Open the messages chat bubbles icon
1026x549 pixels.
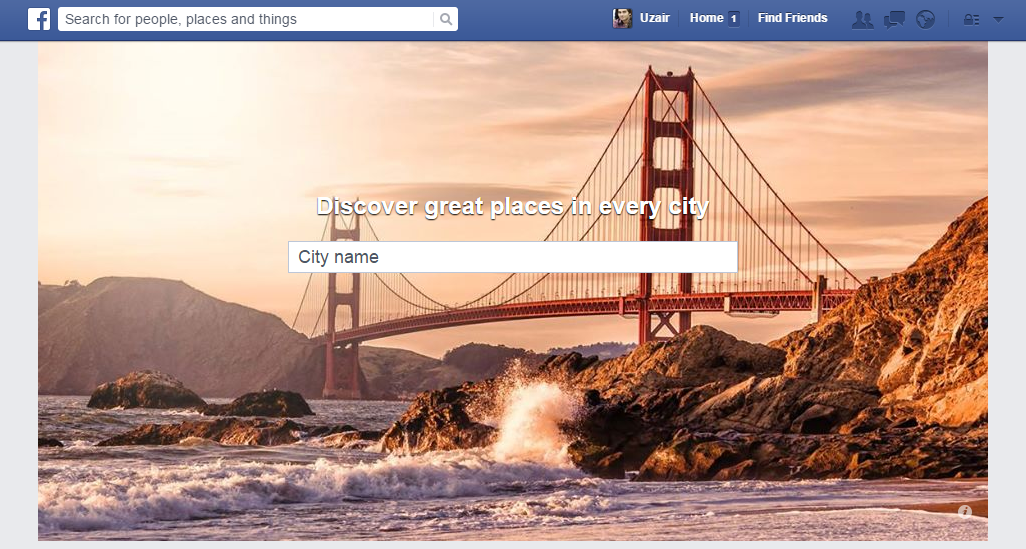(x=894, y=19)
